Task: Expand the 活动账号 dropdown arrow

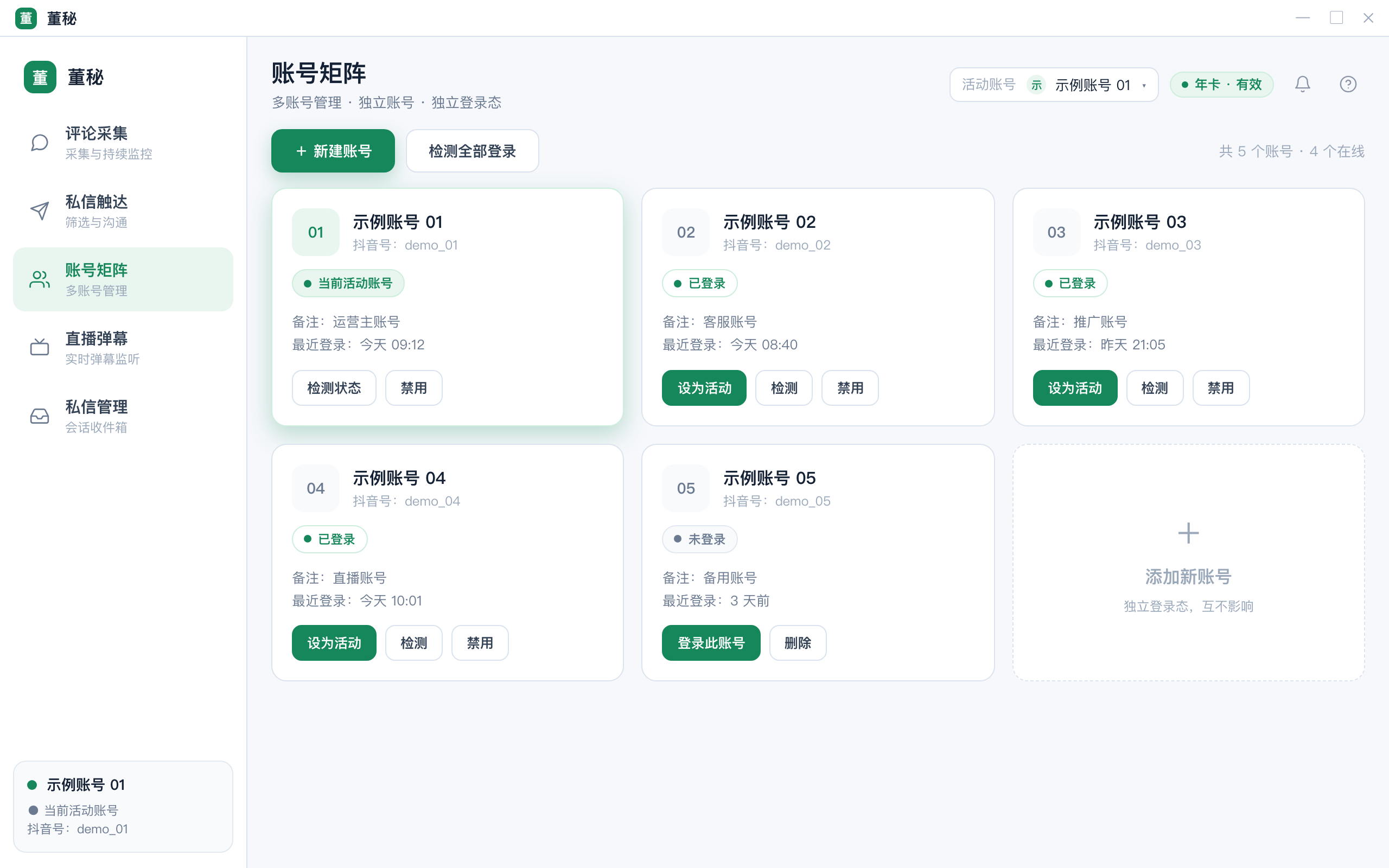Action: pyautogui.click(x=1144, y=86)
